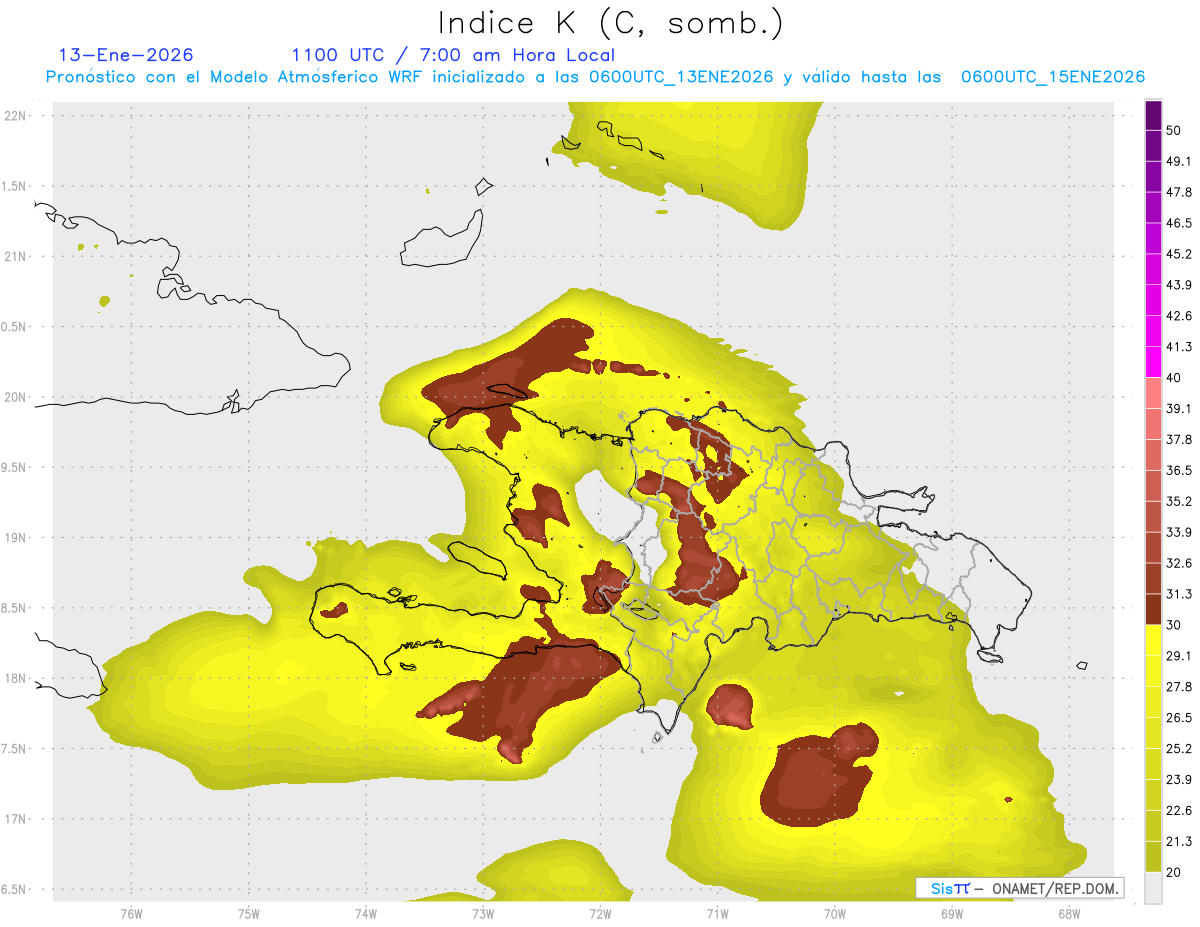Screen dimensions: 1200x927
Task: Click the legend value '45.2'
Action: pos(1179,254)
